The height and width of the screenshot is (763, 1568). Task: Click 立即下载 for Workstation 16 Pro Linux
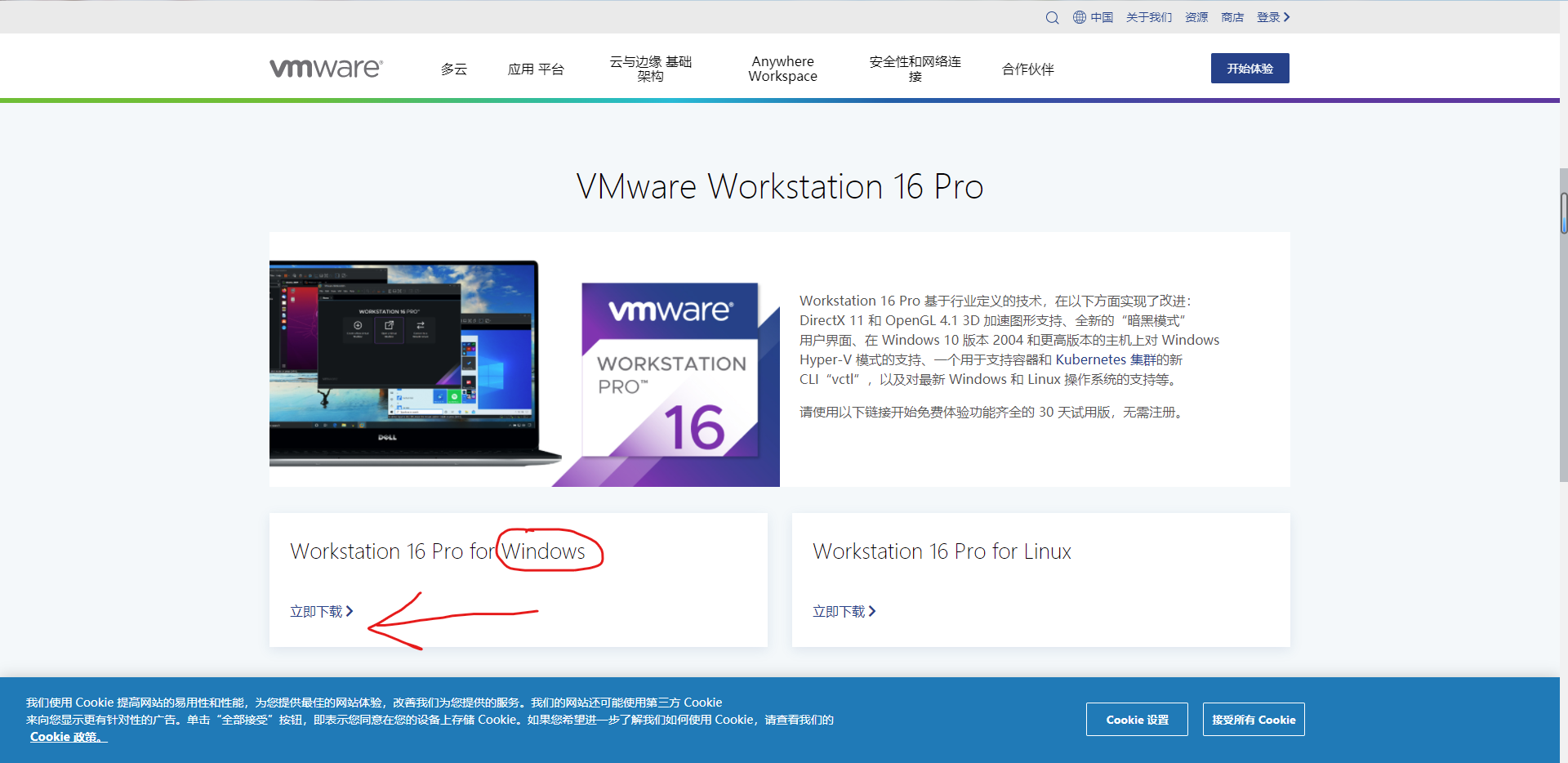844,612
